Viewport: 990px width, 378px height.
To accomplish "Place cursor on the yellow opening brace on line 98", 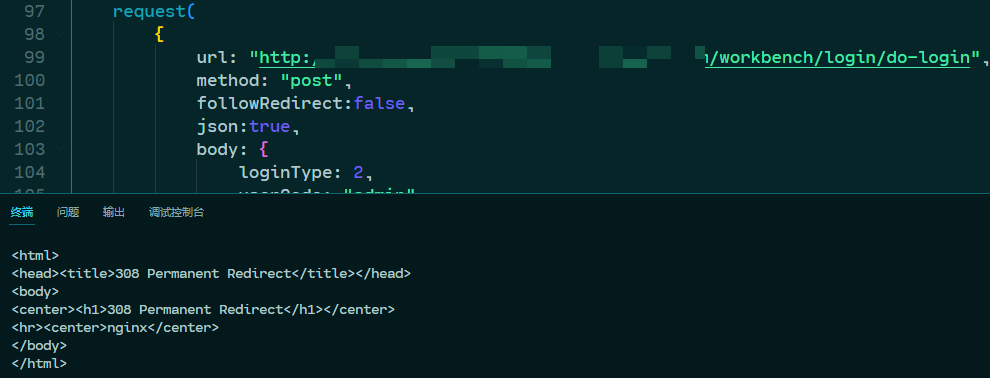I will tap(159, 35).
